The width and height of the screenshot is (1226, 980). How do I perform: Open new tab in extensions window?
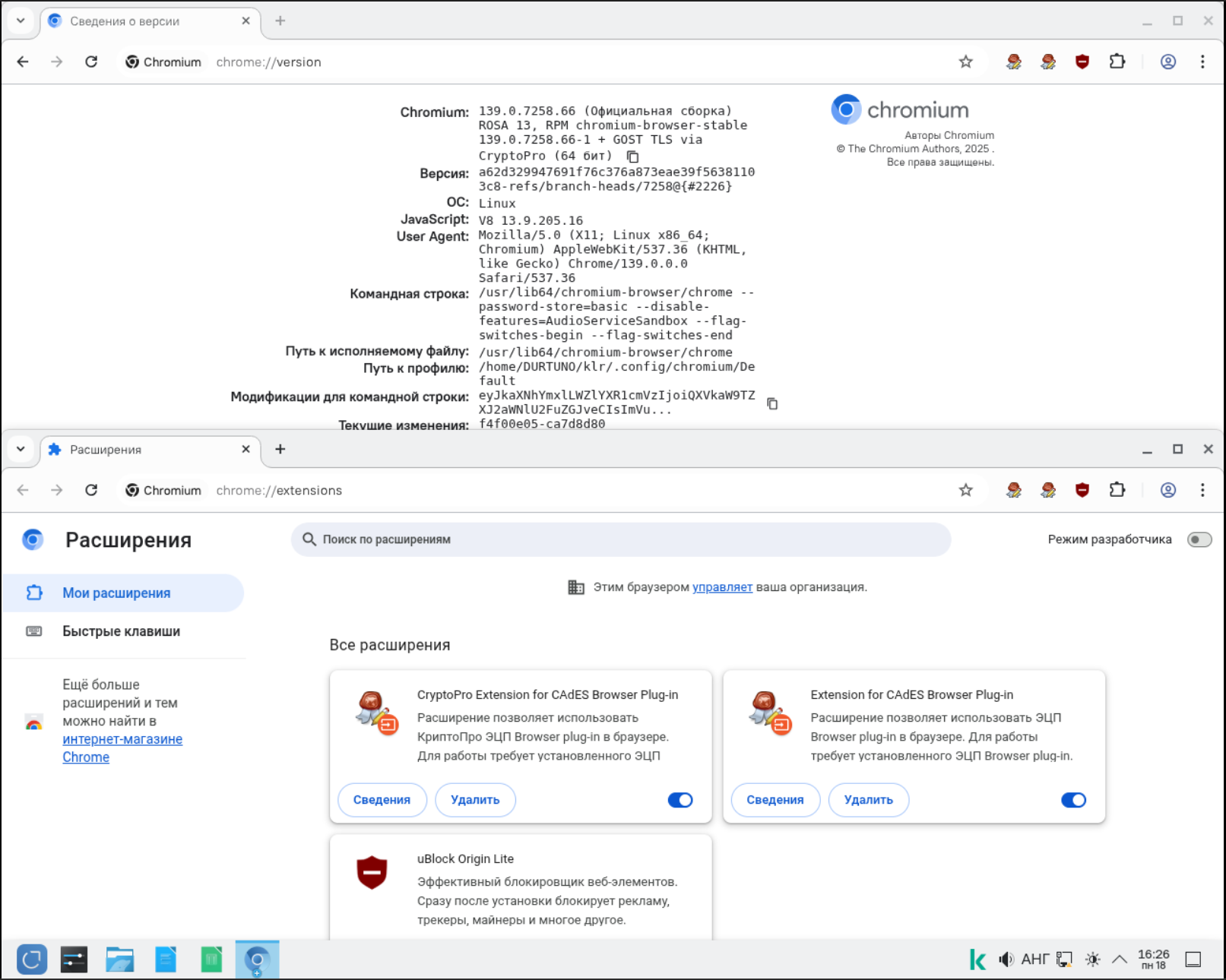tap(280, 449)
